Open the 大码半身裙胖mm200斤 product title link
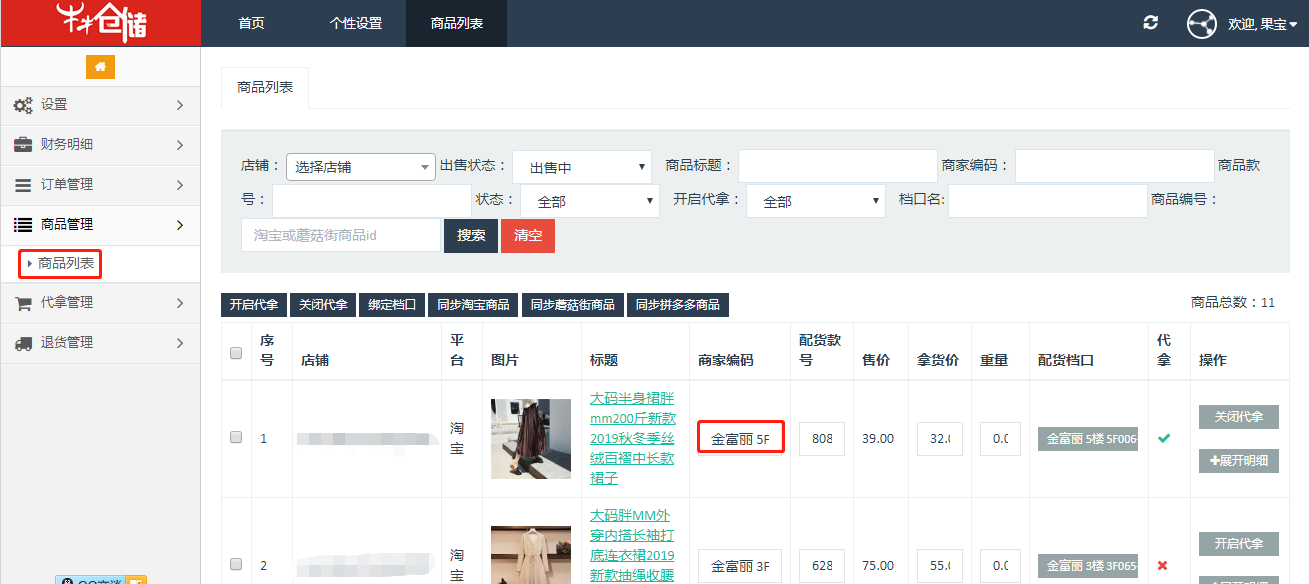Screen dimensions: 1309x584 (632, 438)
